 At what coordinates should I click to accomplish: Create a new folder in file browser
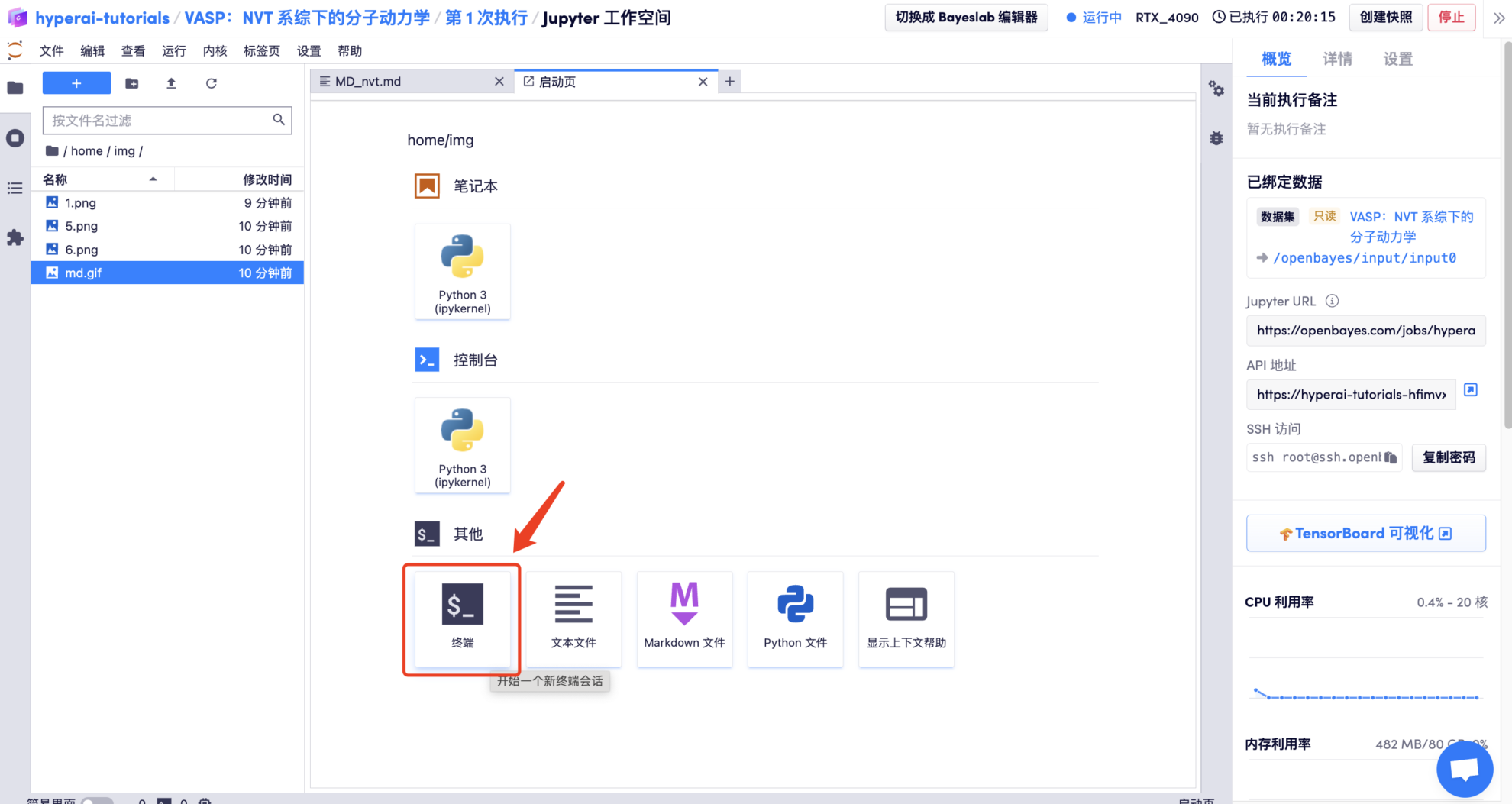132,83
